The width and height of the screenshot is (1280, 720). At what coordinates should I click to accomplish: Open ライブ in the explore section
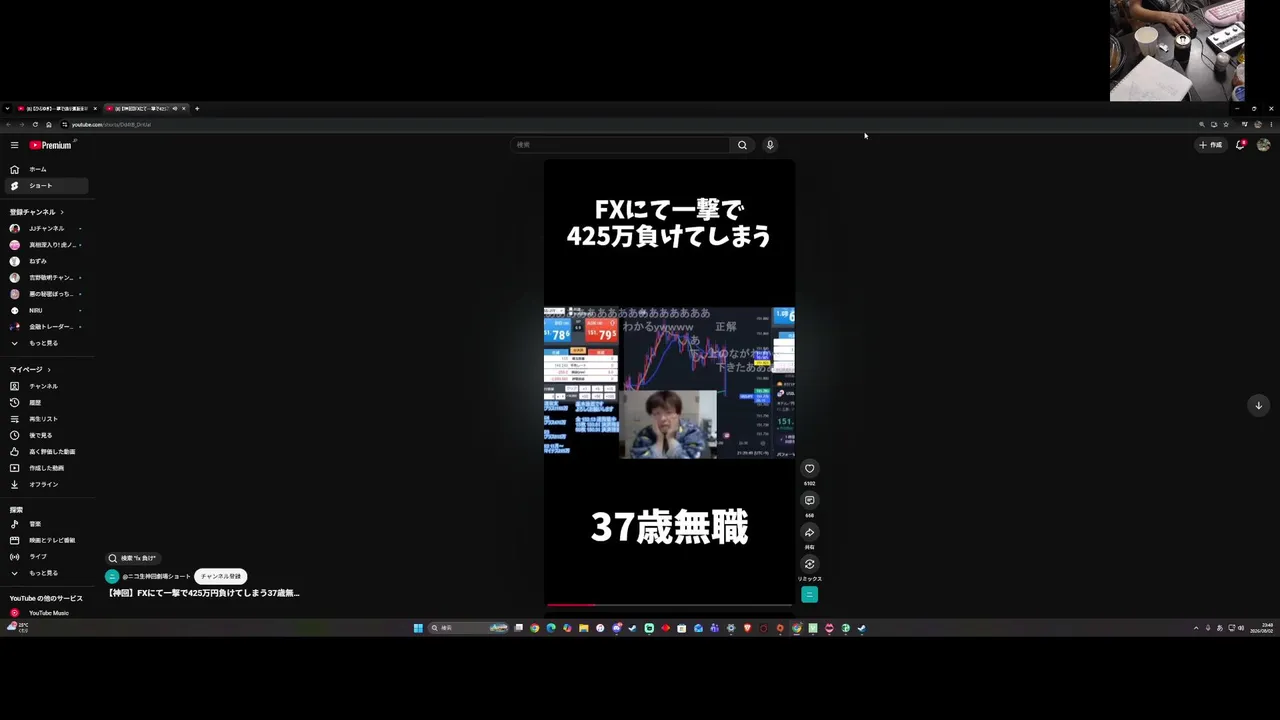tap(46, 557)
